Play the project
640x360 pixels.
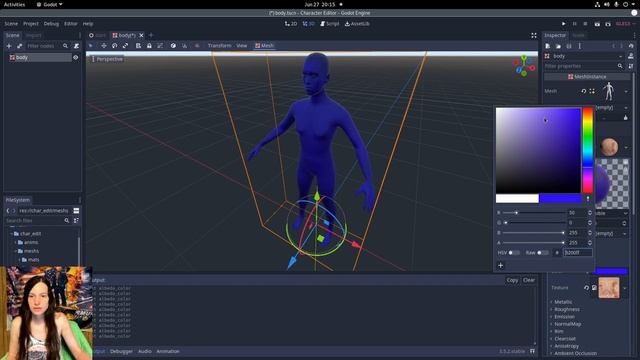click(563, 24)
